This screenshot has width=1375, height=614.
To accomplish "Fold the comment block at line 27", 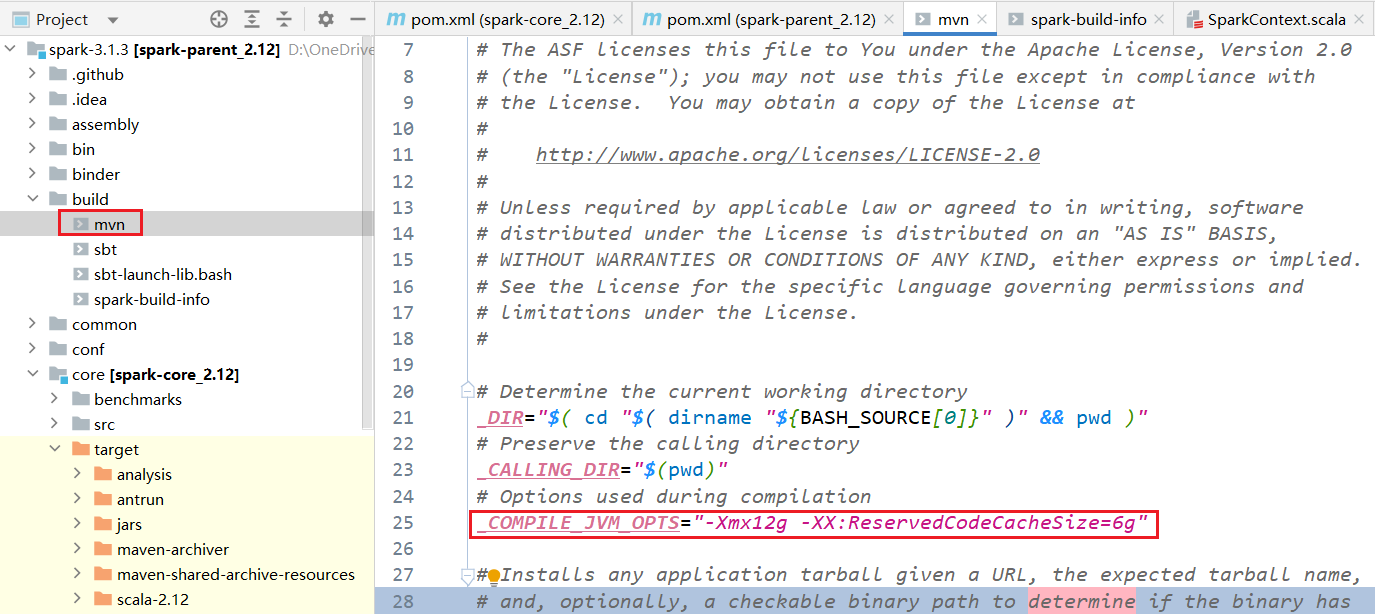I will [x=466, y=575].
